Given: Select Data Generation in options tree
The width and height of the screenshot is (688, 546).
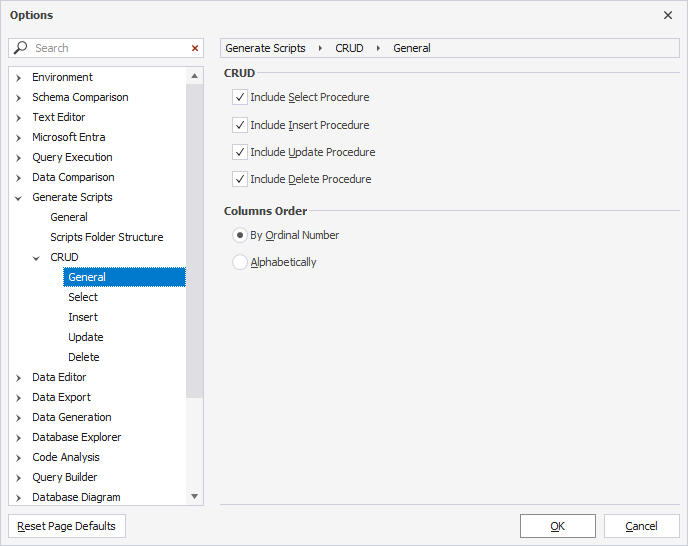Looking at the screenshot, I should [x=72, y=417].
